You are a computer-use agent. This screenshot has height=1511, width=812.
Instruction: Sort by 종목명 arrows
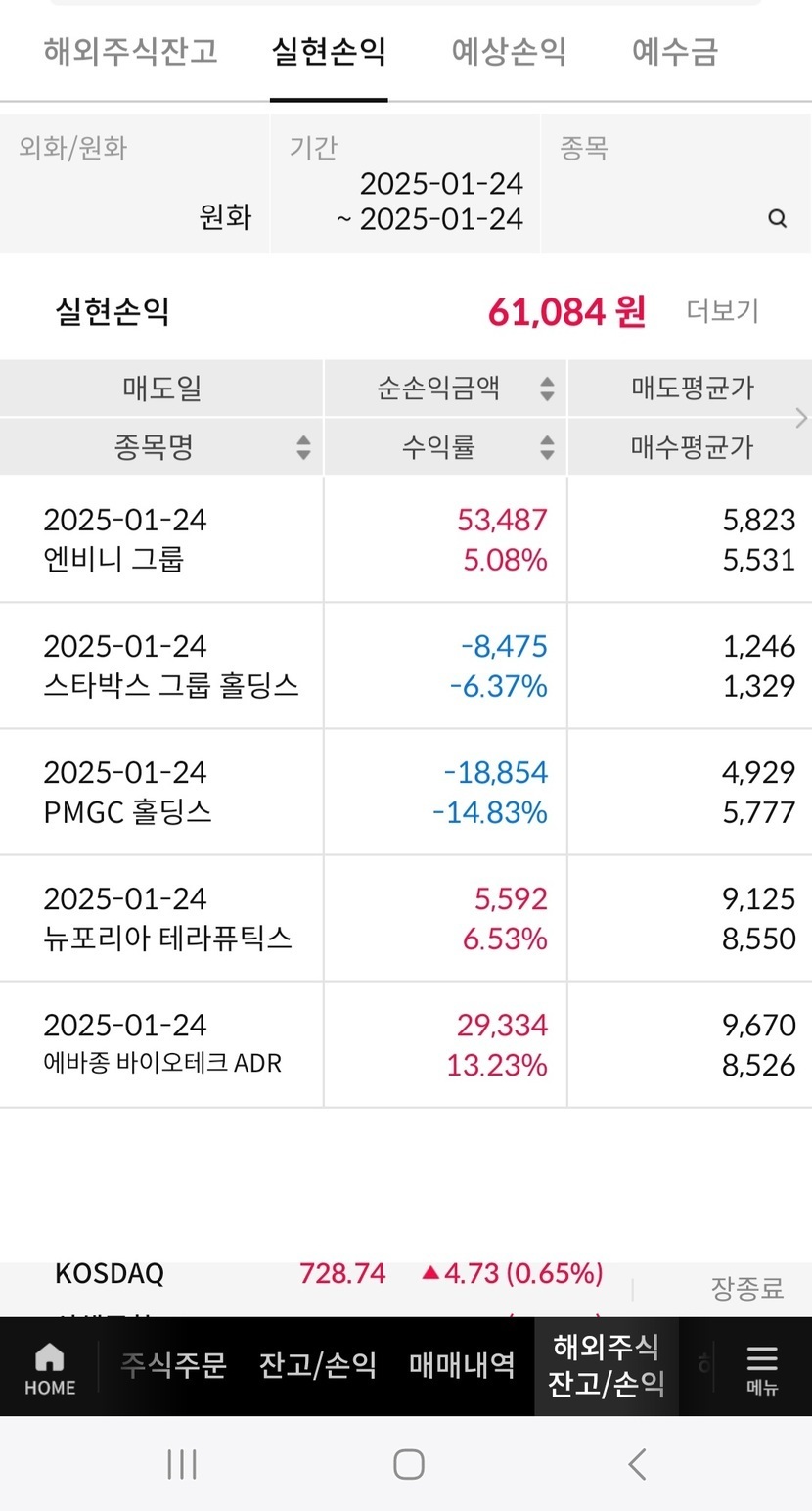[x=303, y=447]
